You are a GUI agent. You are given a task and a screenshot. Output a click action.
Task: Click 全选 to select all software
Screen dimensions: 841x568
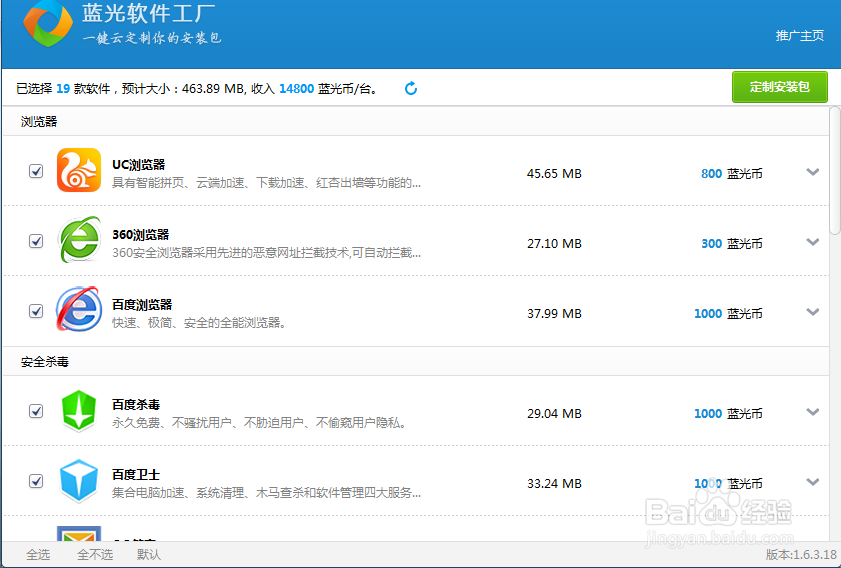[x=38, y=555]
